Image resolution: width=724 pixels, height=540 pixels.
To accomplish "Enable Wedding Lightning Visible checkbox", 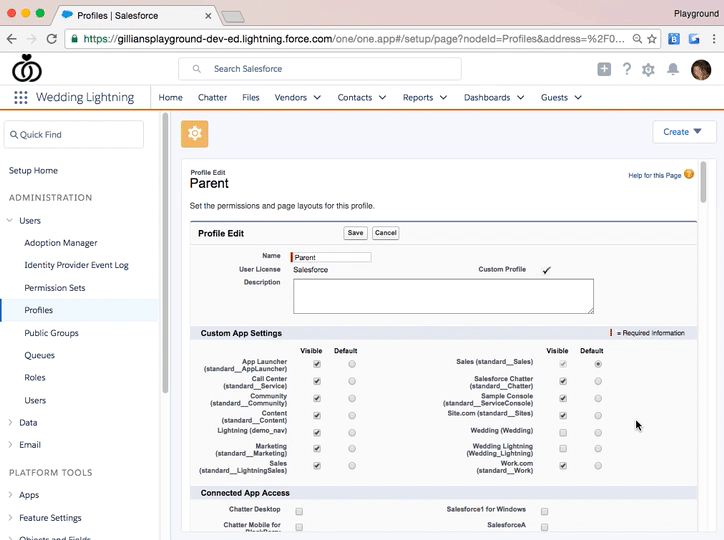I will click(x=563, y=449).
